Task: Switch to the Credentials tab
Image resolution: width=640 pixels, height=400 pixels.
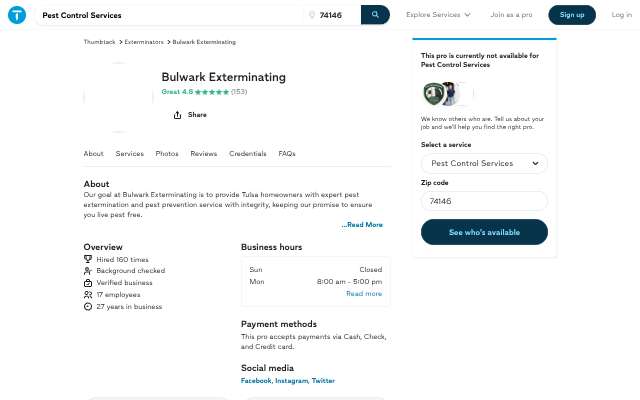Action: (248, 153)
